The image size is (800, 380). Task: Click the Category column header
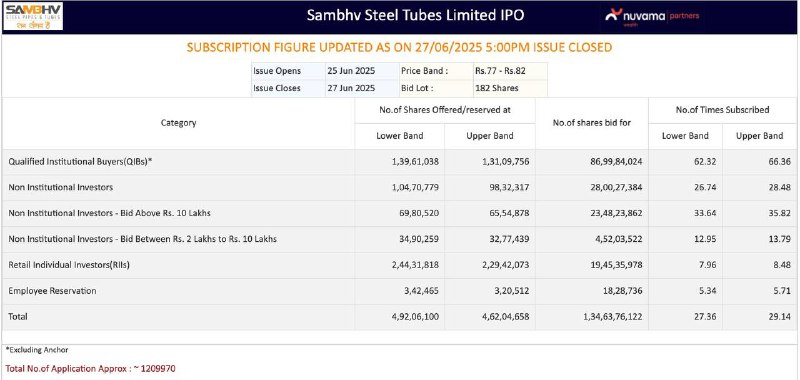click(x=179, y=123)
